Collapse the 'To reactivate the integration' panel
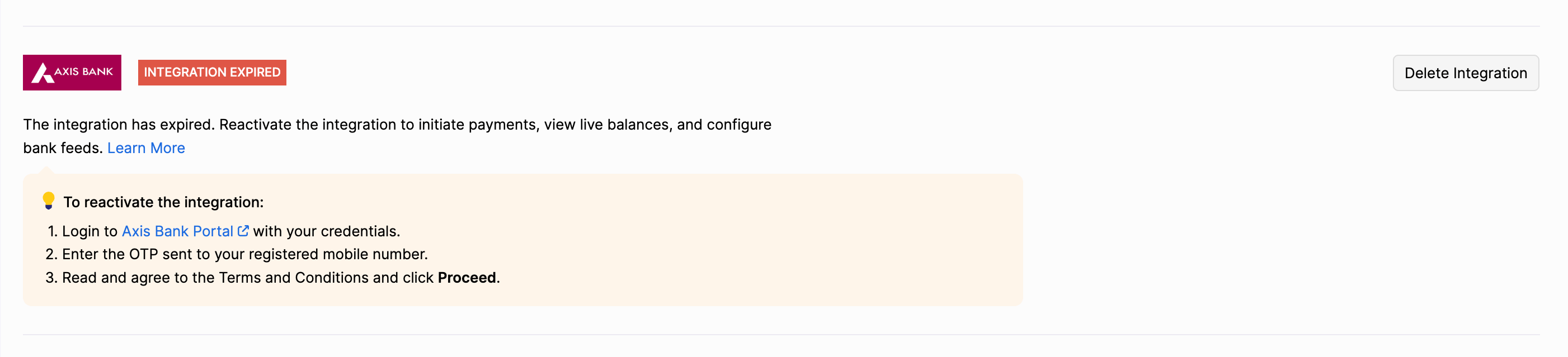 coord(164,202)
